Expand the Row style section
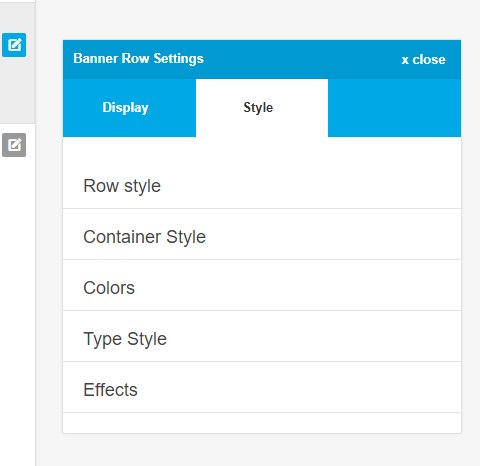The height and width of the screenshot is (466, 480). 262,185
